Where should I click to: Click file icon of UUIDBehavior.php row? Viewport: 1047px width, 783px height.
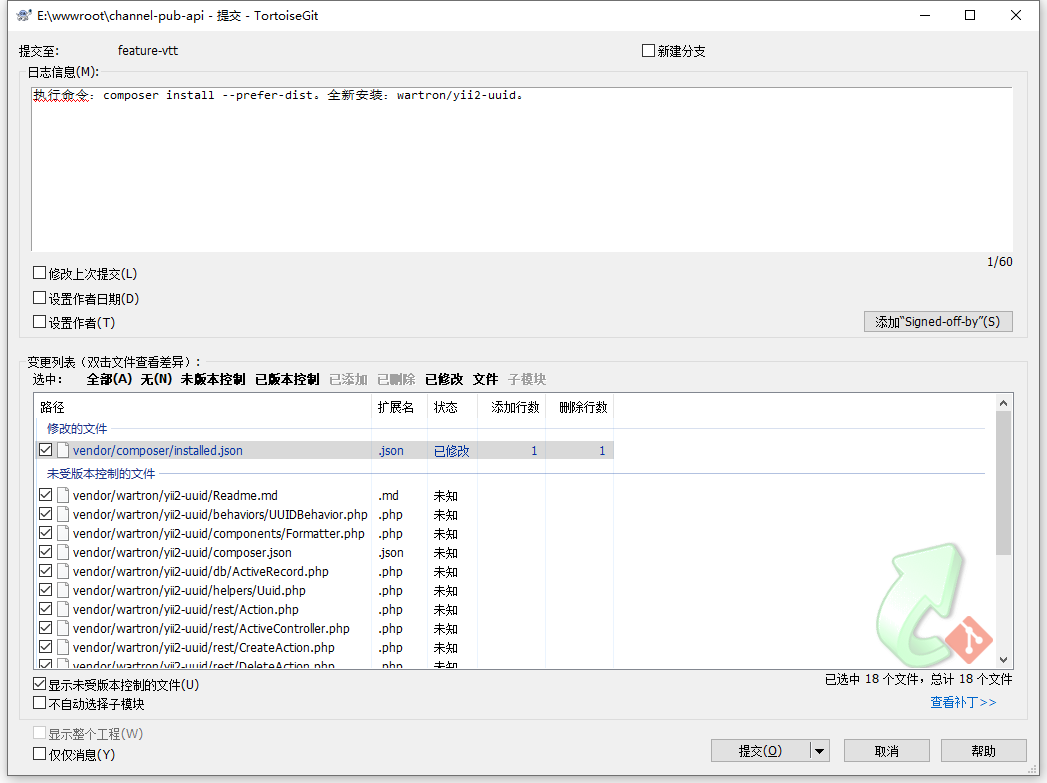tap(63, 515)
